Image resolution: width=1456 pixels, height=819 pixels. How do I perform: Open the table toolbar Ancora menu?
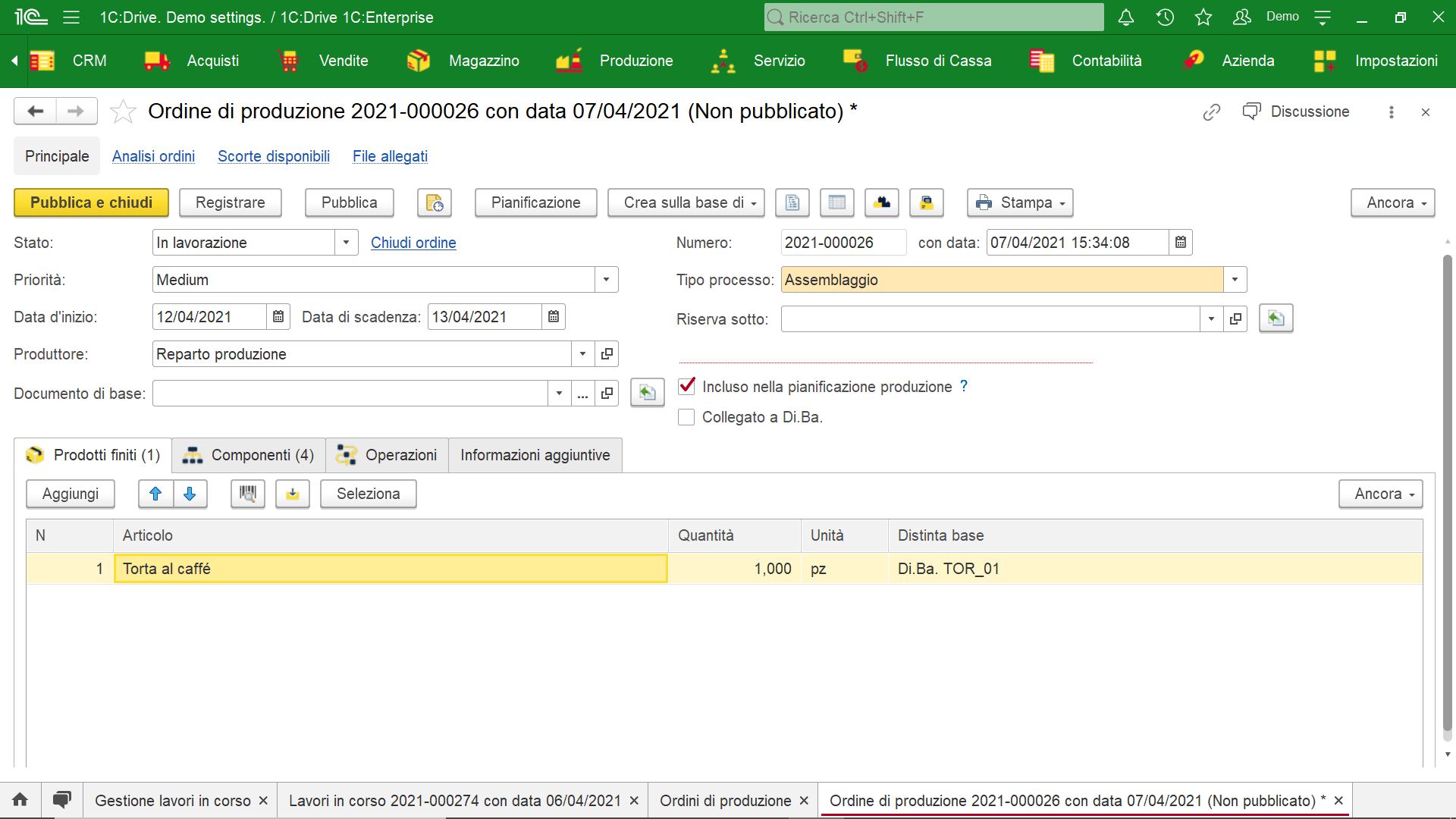point(1381,494)
